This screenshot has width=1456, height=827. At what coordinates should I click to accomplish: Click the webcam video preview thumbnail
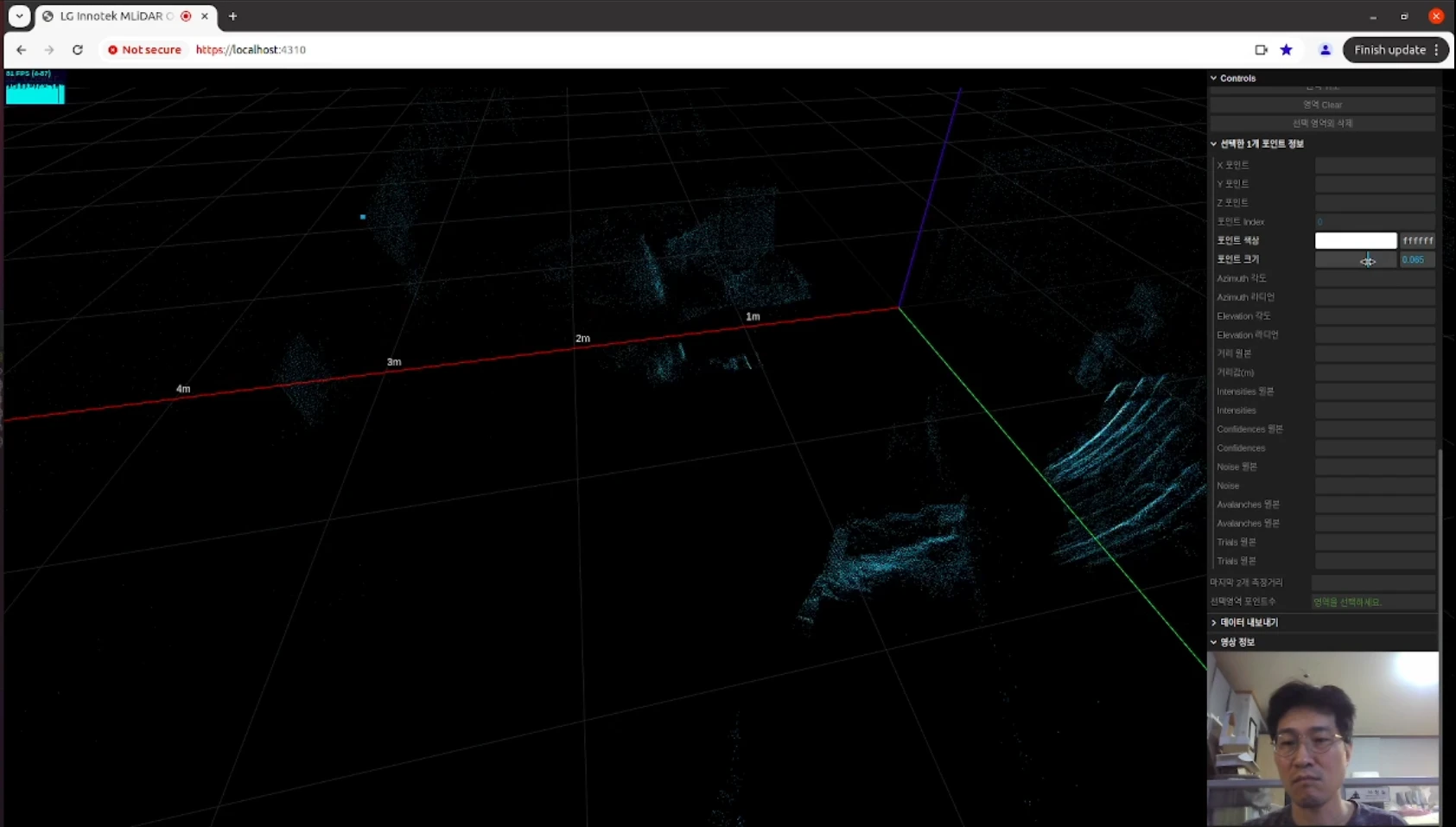point(1322,739)
